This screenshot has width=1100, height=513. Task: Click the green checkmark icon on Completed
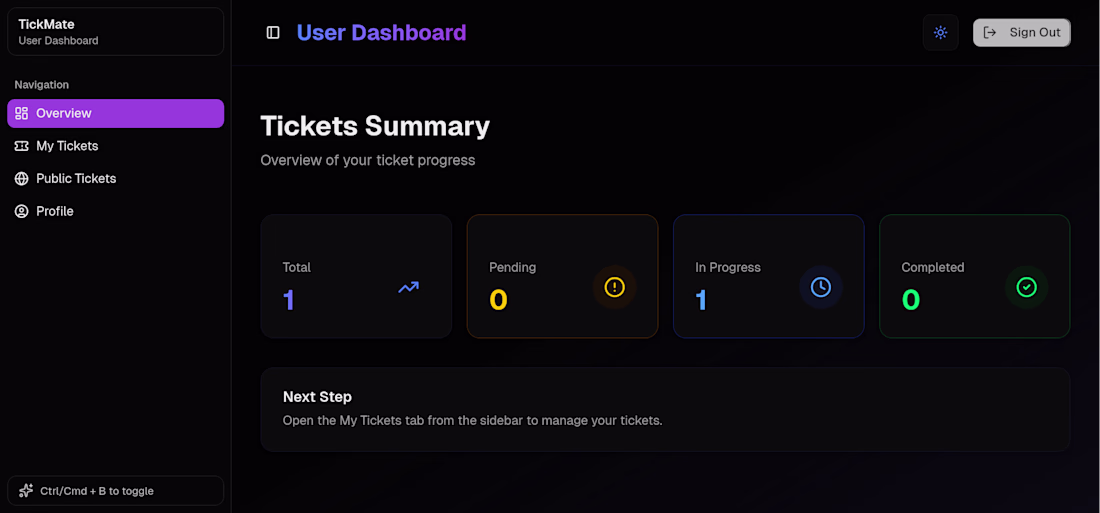[x=1027, y=287]
